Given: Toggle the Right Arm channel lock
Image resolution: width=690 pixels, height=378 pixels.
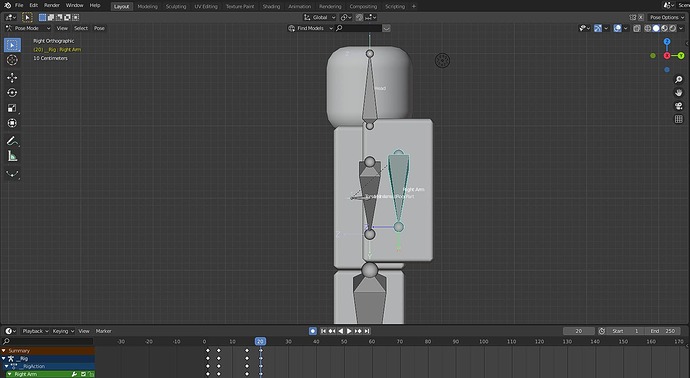Looking at the screenshot, I should pyautogui.click(x=91, y=374).
